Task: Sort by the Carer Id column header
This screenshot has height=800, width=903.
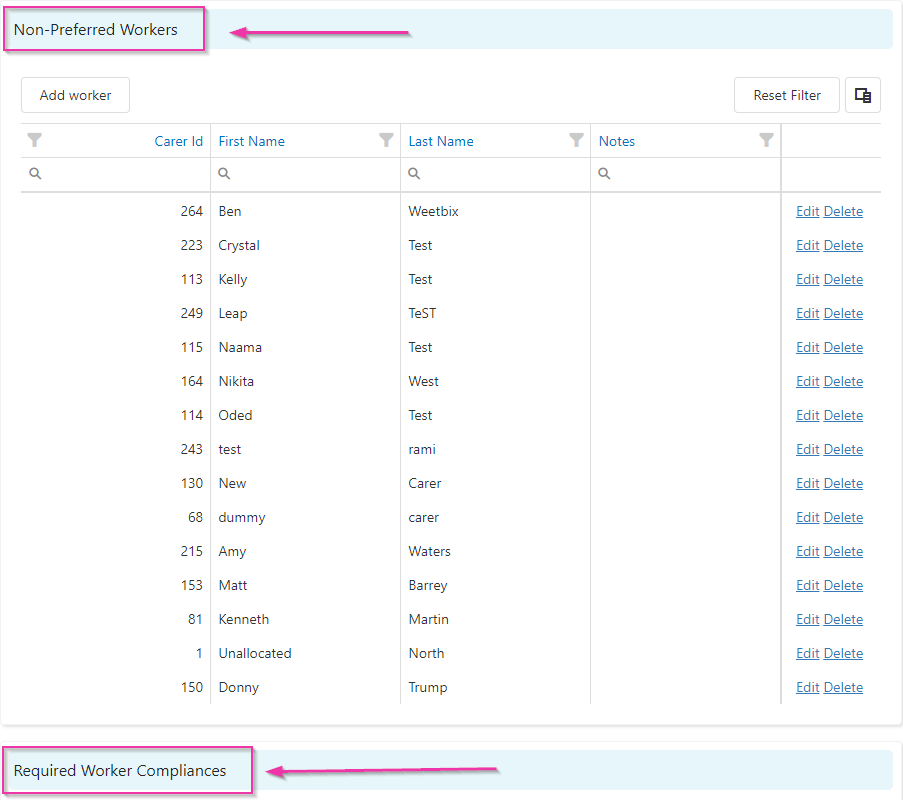Action: (x=179, y=141)
